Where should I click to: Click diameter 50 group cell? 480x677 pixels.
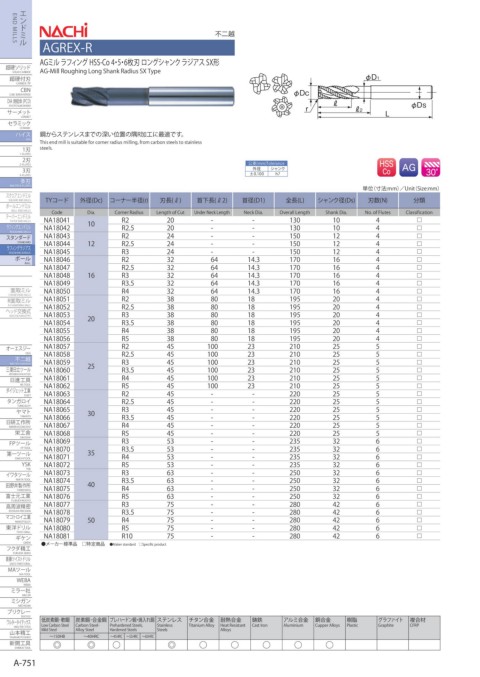[91, 520]
